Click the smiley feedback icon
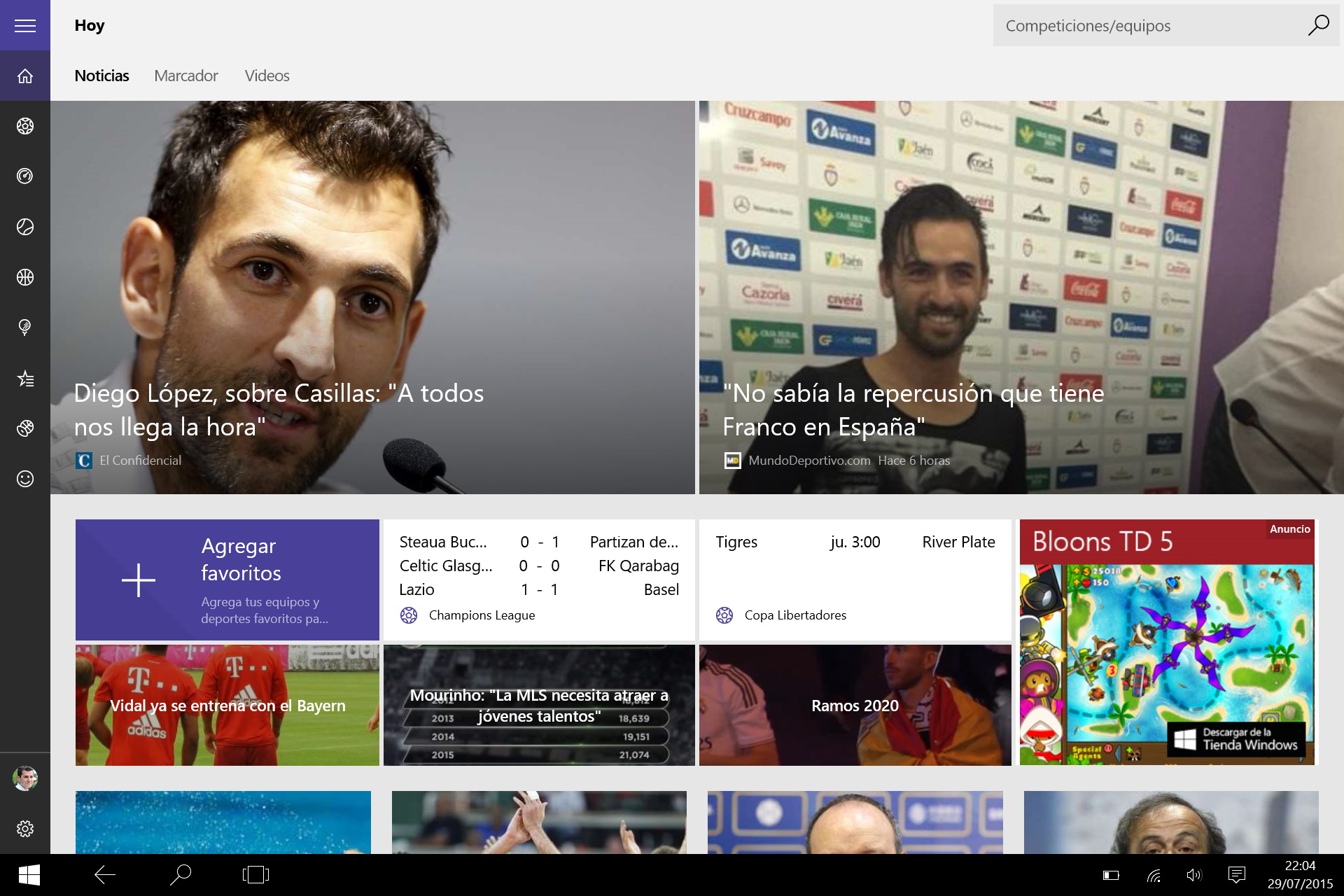The width and height of the screenshot is (1344, 896). click(25, 479)
